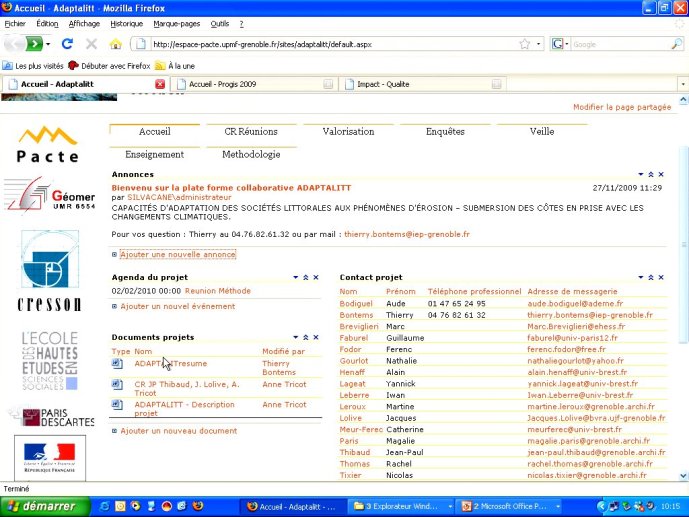Click the République Française logo

click(x=50, y=458)
